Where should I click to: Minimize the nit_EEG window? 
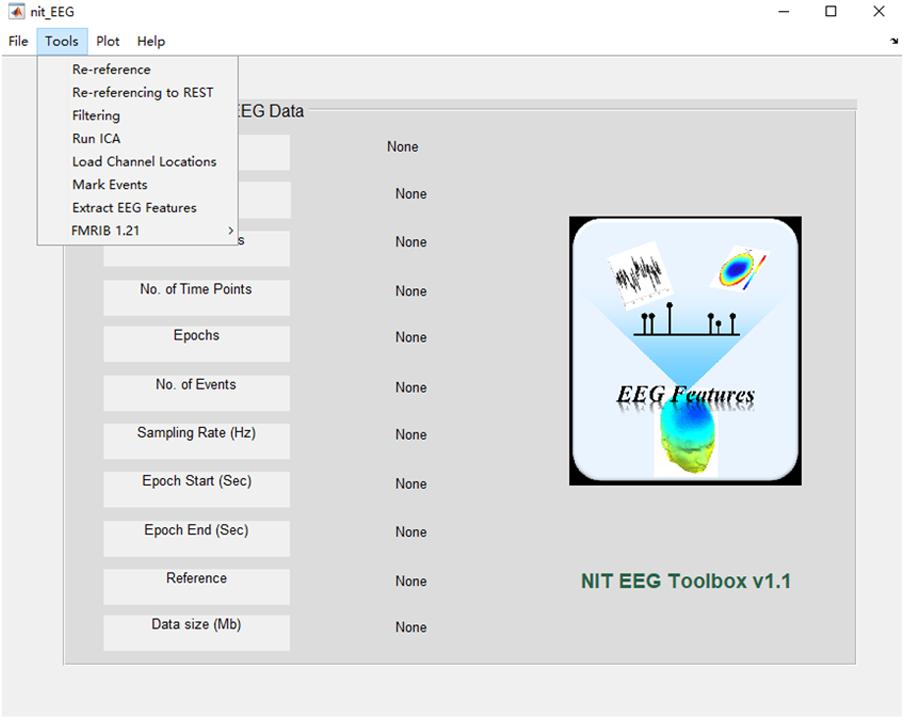coord(783,12)
